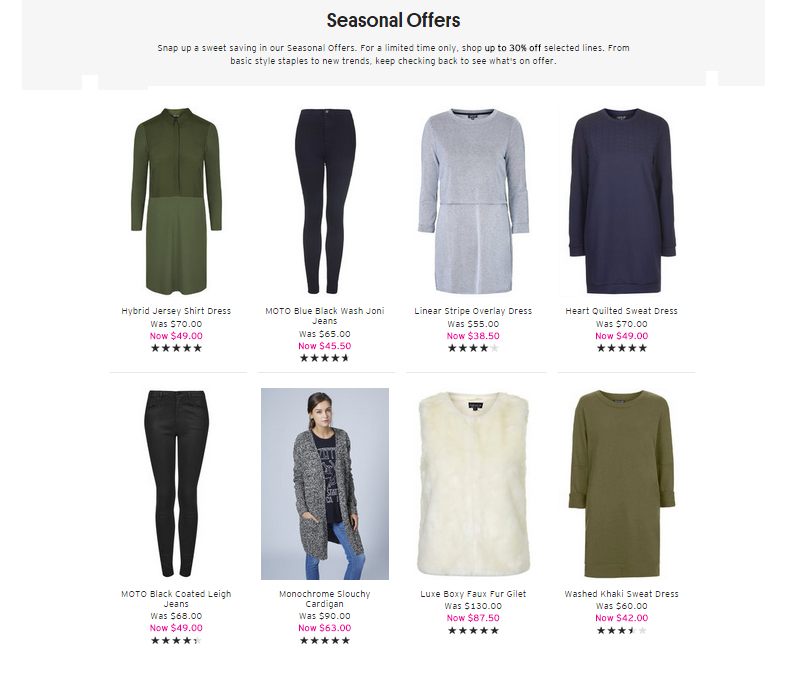This screenshot has height=686, width=801.
Task: Open the MOTO Black Coated Leigh Jeans image
Action: point(176,484)
